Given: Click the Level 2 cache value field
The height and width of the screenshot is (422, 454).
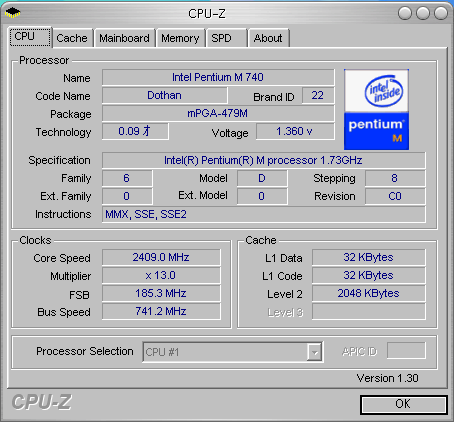Looking at the screenshot, I should 368,293.
